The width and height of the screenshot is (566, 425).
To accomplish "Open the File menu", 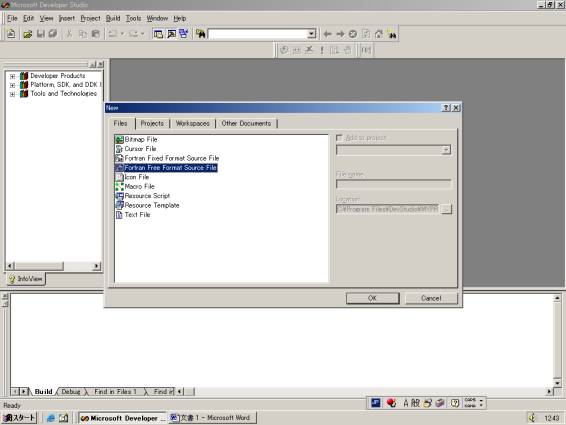I will [x=12, y=18].
